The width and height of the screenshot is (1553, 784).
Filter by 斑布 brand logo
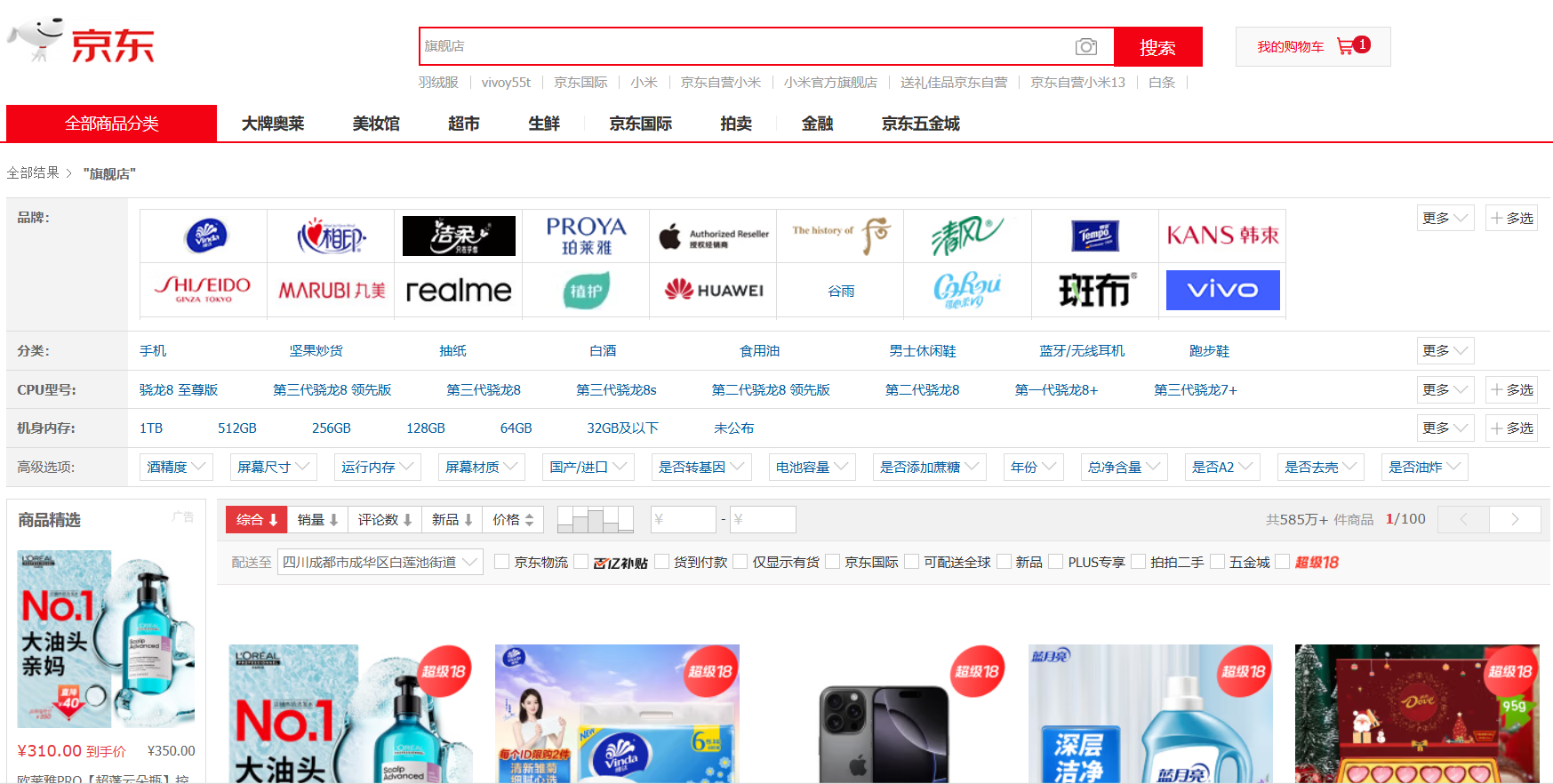click(1097, 291)
